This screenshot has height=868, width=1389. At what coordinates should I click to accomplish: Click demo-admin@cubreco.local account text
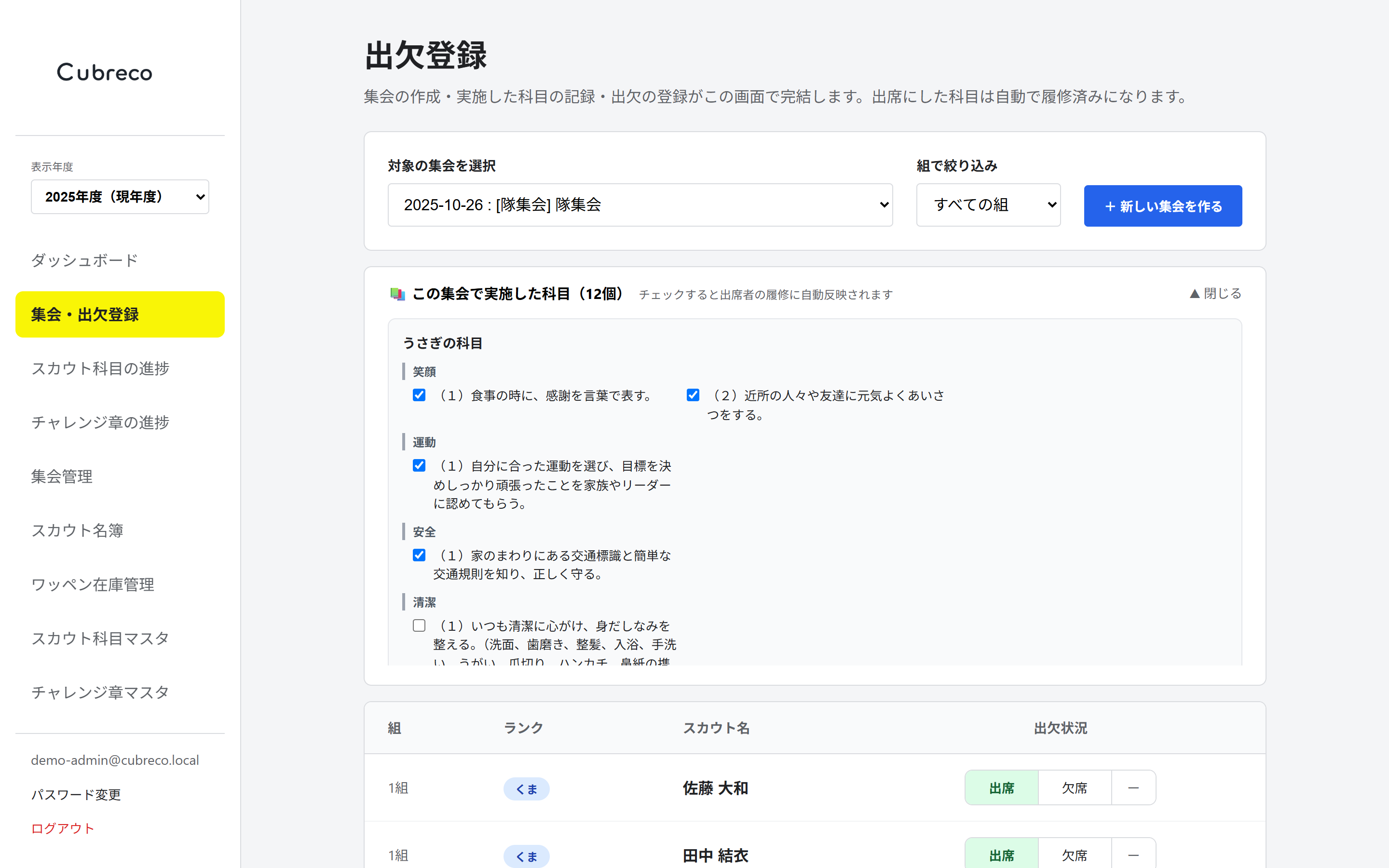[x=115, y=760]
